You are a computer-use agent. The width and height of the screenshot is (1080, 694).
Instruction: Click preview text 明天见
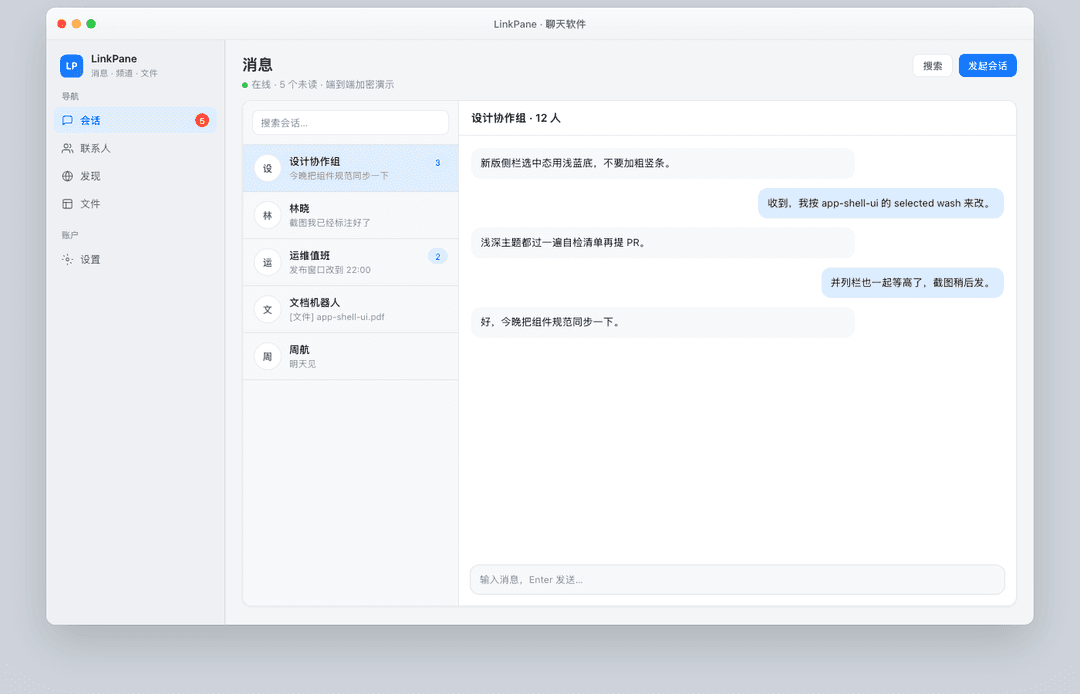(302, 364)
